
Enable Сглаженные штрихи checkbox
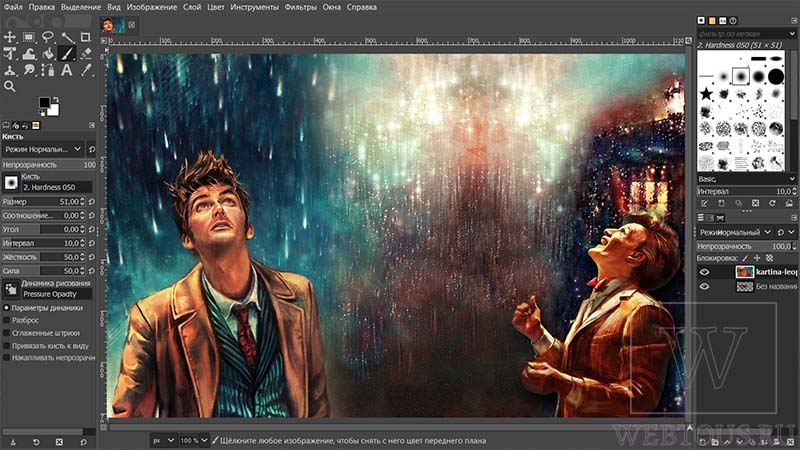click(7, 333)
